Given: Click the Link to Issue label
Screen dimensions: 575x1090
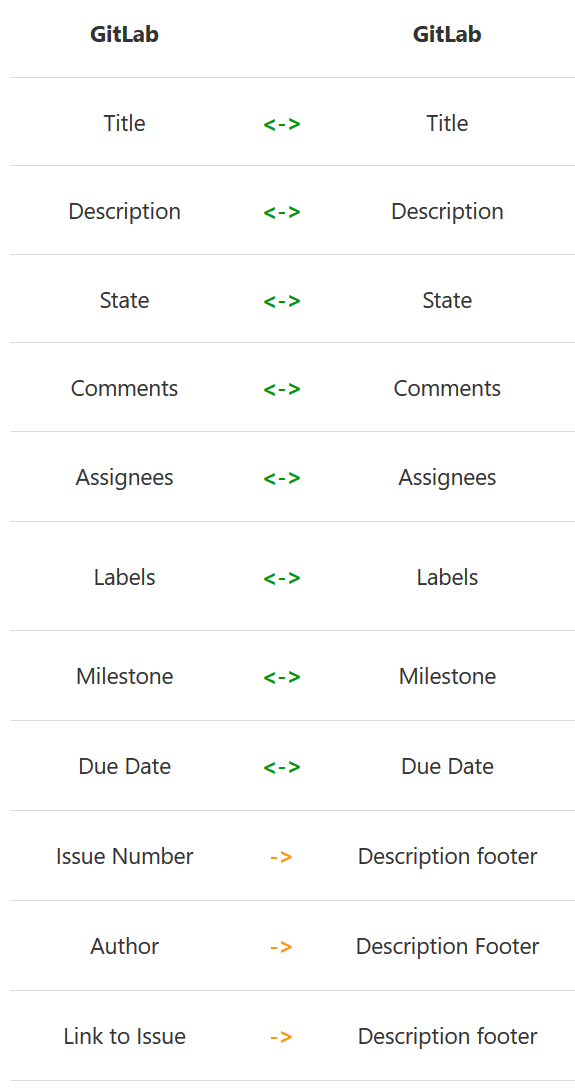Looking at the screenshot, I should click(124, 1036).
